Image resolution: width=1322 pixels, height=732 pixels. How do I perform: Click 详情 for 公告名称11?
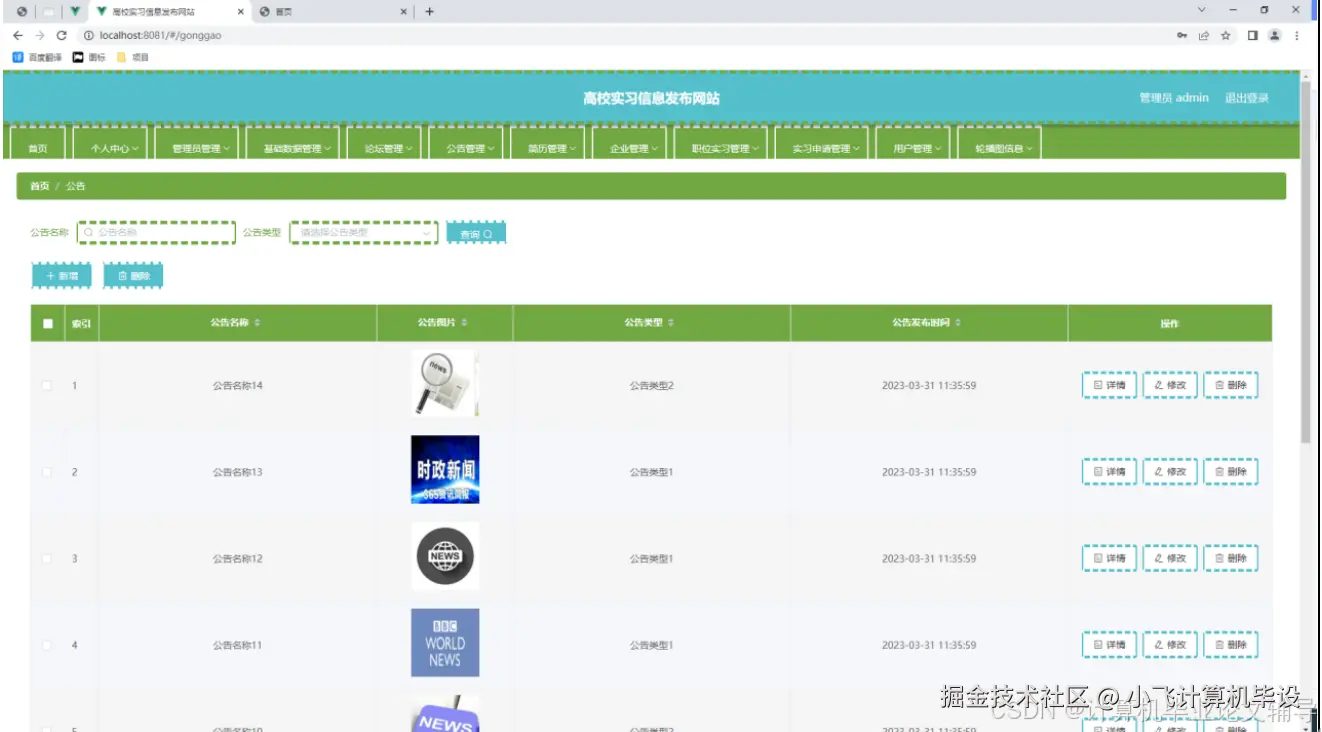(x=1109, y=645)
